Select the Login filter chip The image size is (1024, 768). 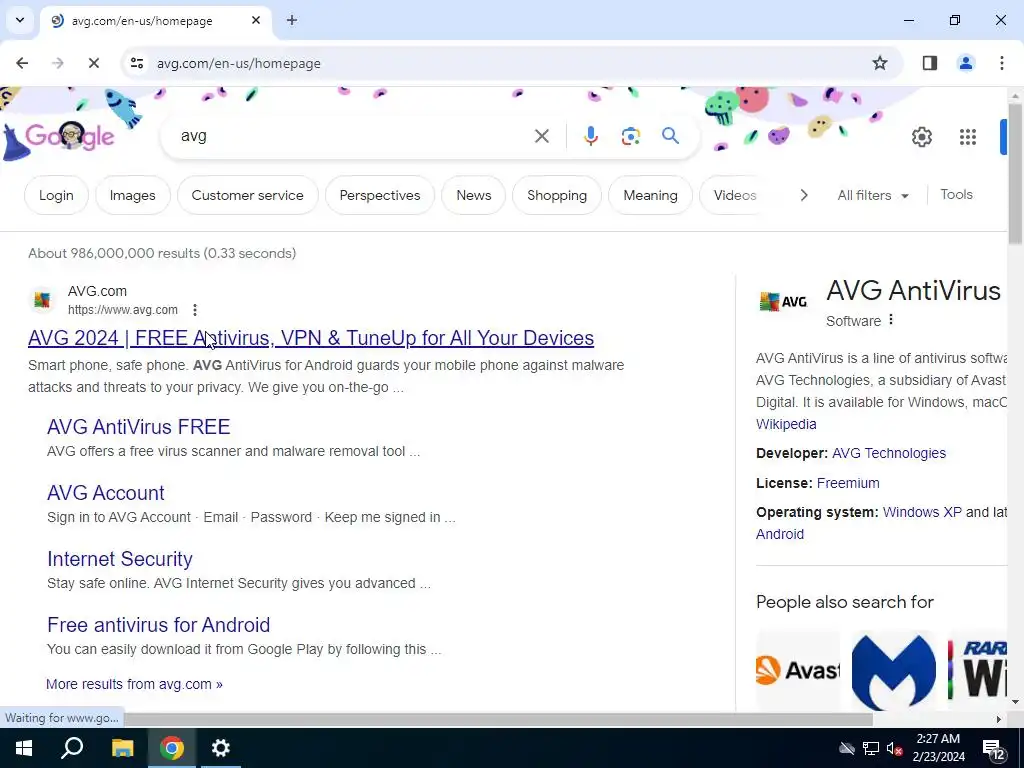click(x=56, y=195)
